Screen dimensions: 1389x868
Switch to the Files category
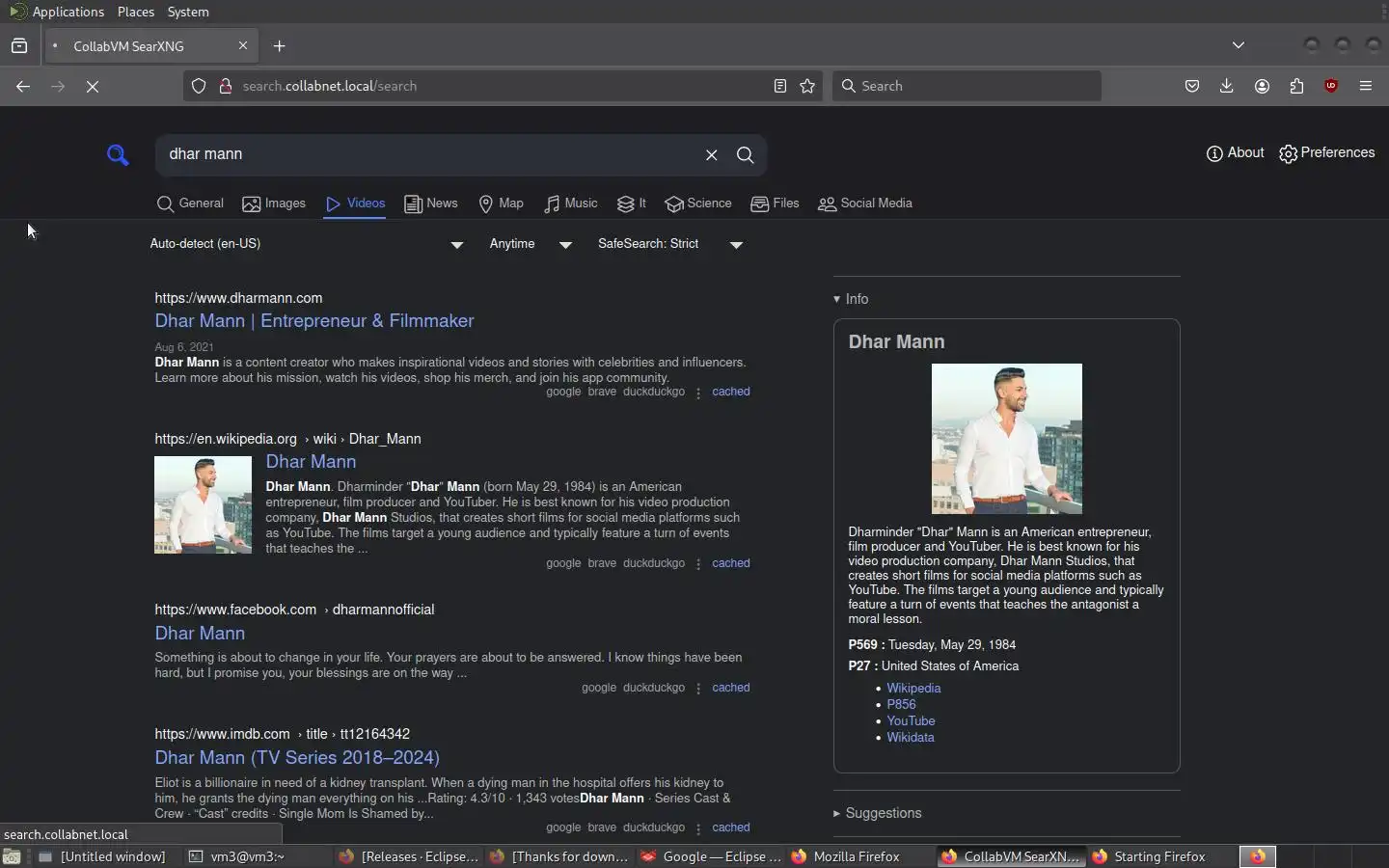point(776,203)
